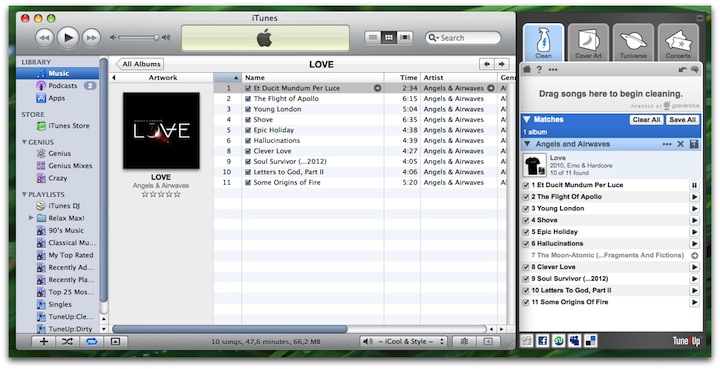The height and width of the screenshot is (369, 720).
Task: Uncheck Young London in TuneUp matches
Action: pyautogui.click(x=526, y=208)
